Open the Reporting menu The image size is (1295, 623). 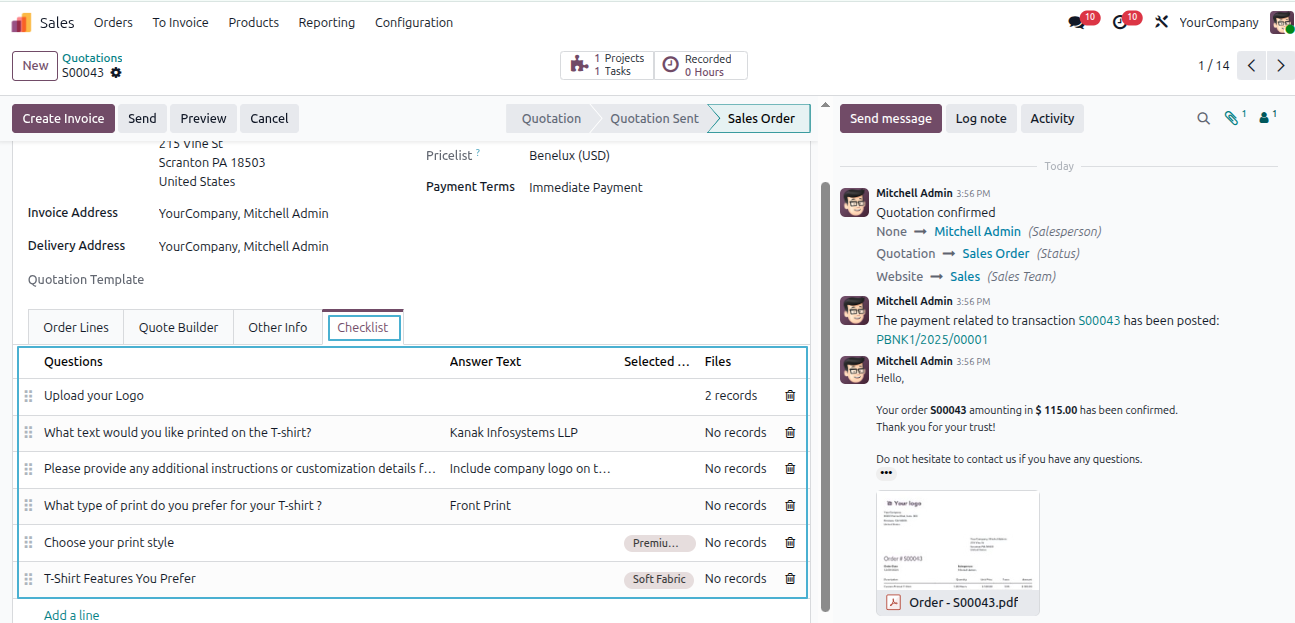pyautogui.click(x=326, y=22)
